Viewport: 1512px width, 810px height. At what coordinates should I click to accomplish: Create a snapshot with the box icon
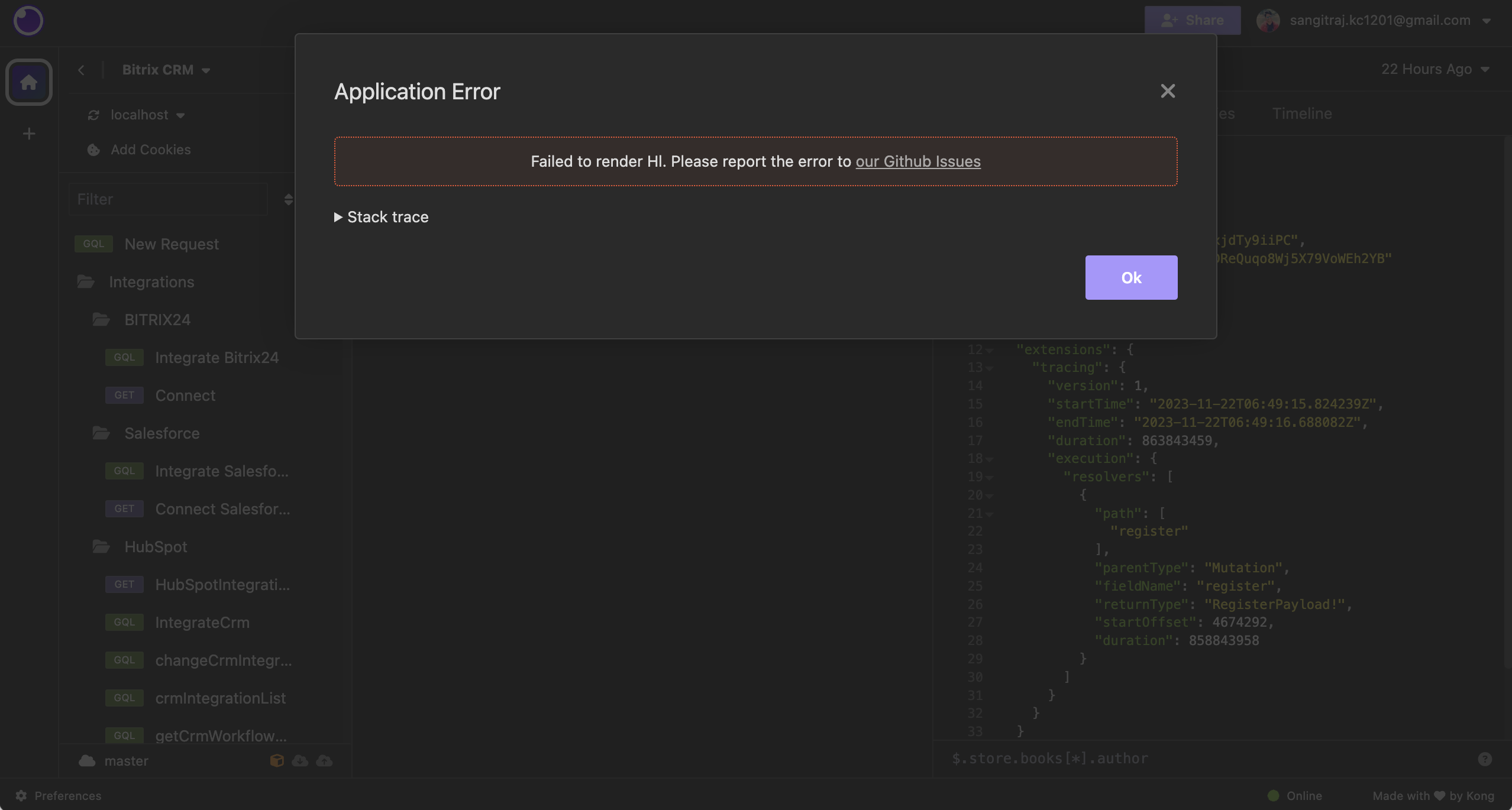tap(276, 760)
